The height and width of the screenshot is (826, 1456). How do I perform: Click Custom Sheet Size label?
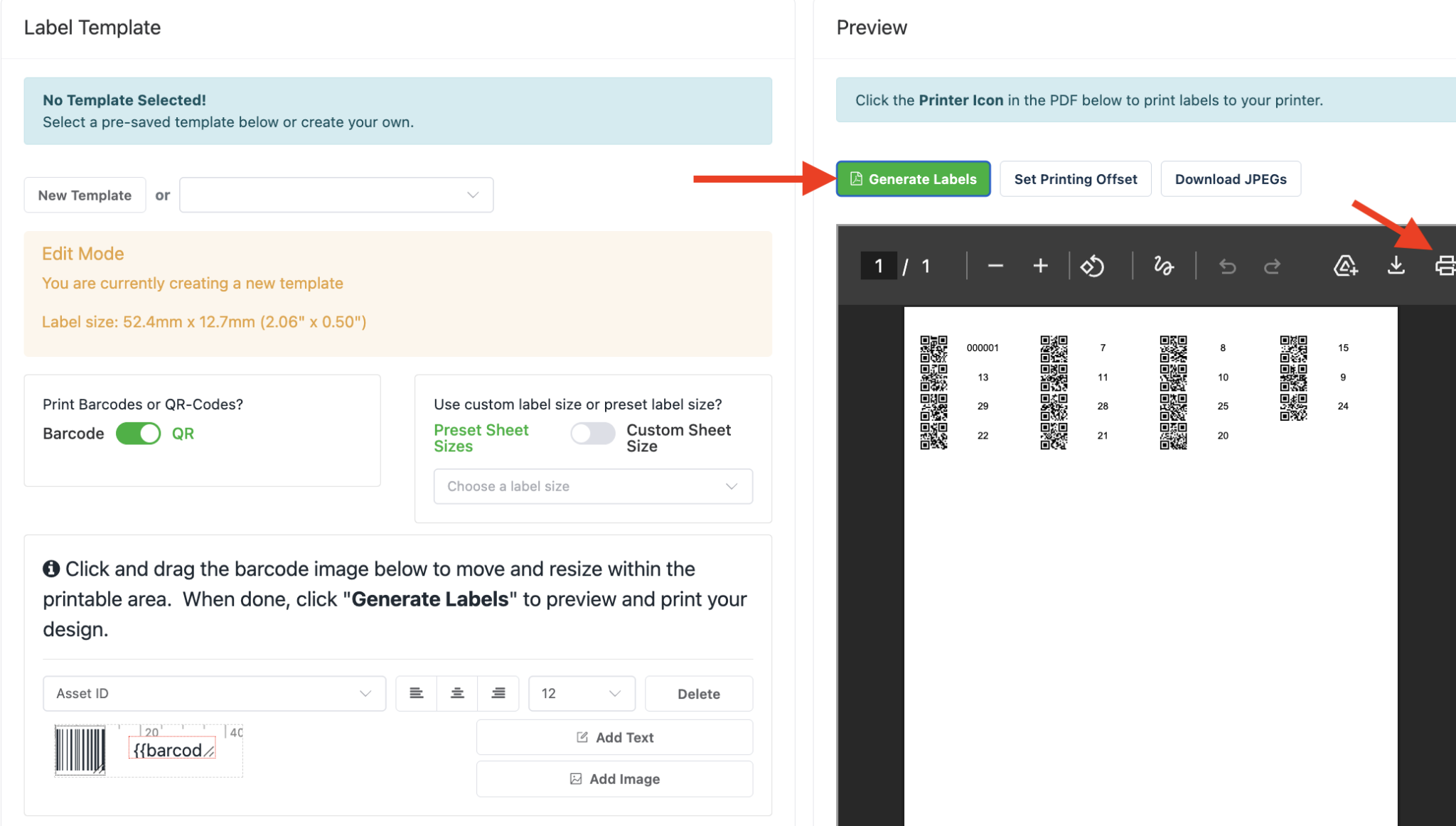[x=678, y=438]
